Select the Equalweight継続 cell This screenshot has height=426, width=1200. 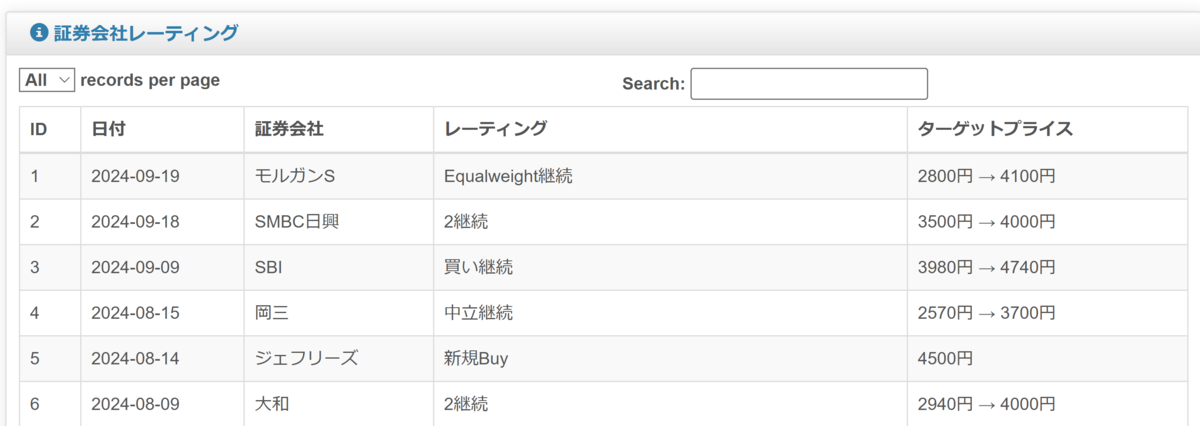point(671,176)
